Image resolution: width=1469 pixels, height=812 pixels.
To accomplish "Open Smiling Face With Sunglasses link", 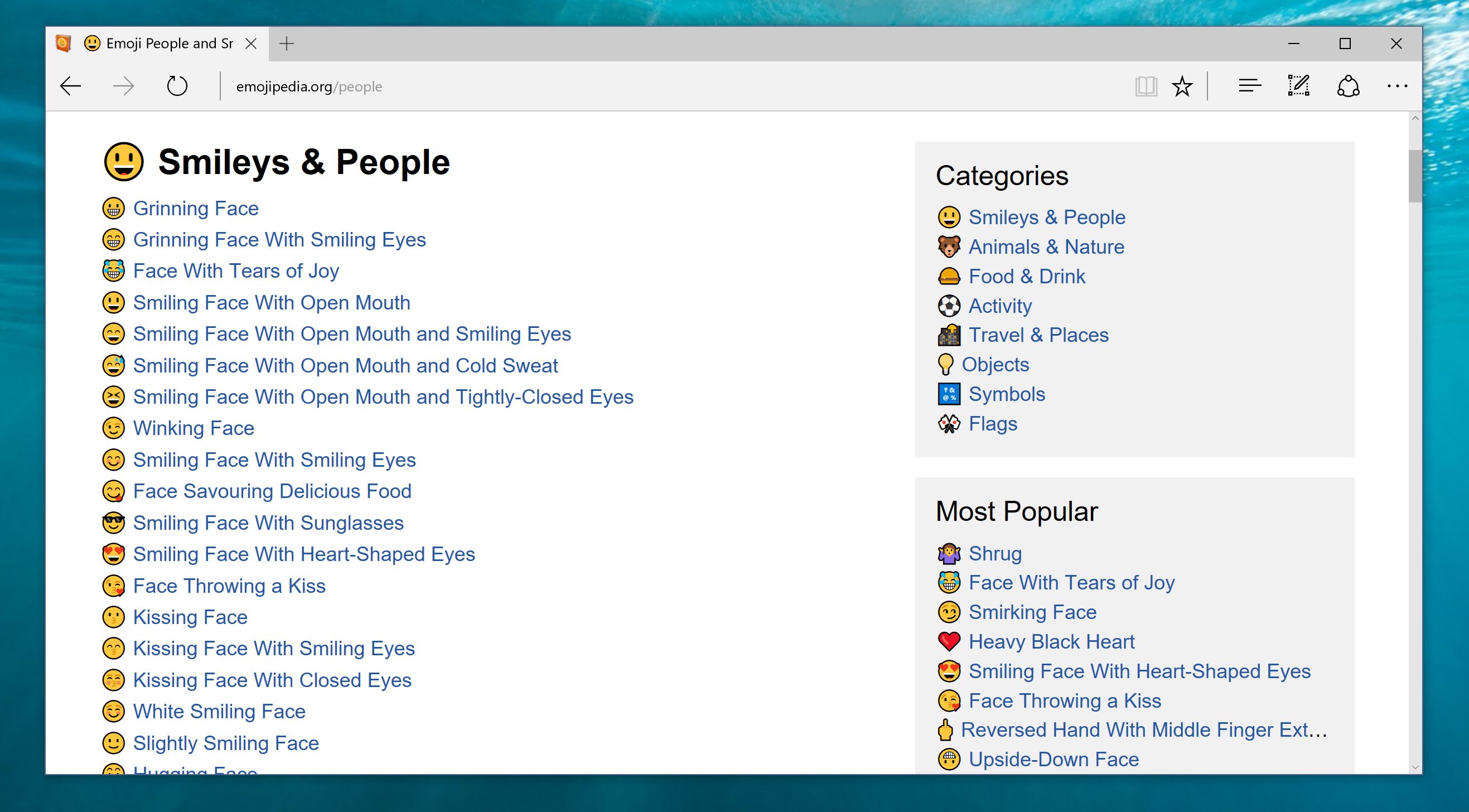I will click(268, 523).
